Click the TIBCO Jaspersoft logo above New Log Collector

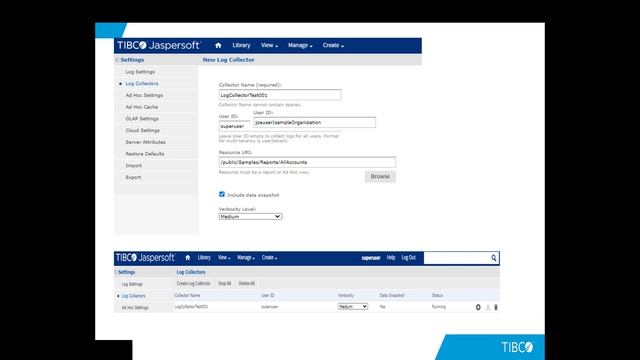tap(159, 45)
